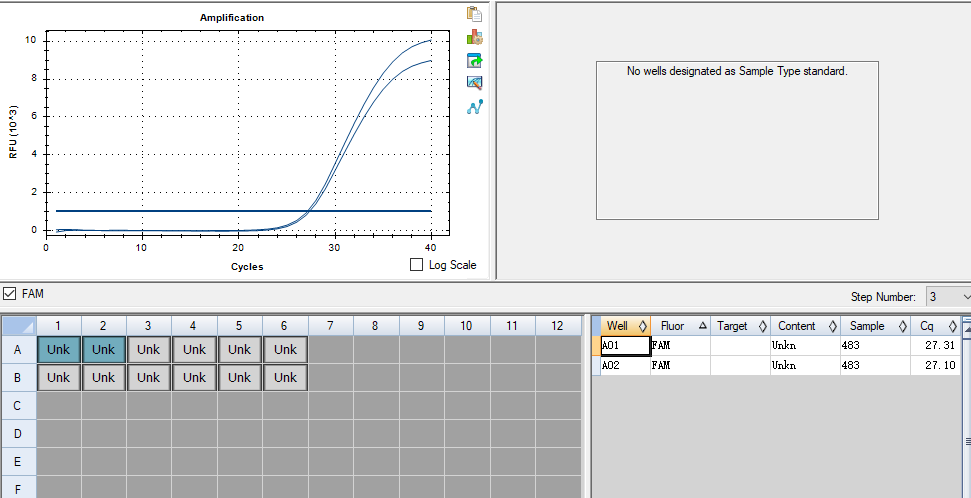
Task: Click the Unkn content cell in A01 row
Action: coord(805,346)
